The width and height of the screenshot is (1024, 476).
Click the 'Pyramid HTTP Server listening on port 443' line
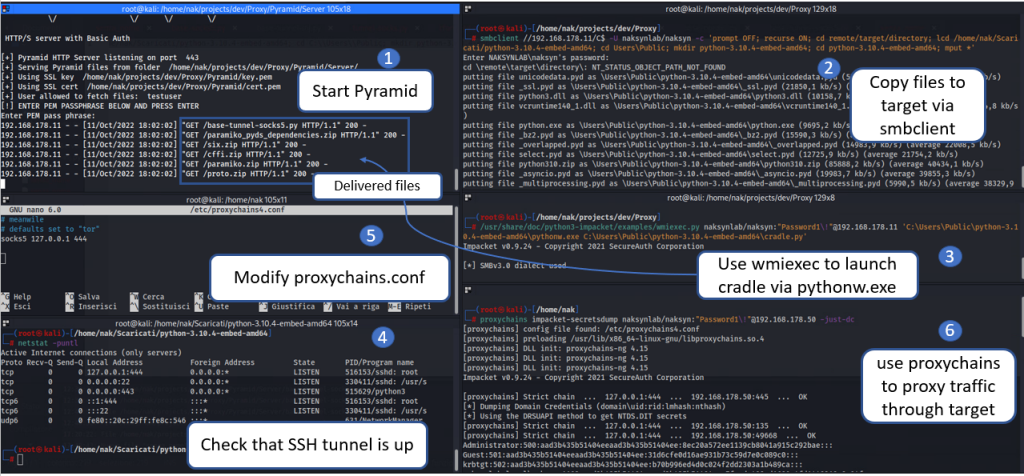tap(100, 58)
